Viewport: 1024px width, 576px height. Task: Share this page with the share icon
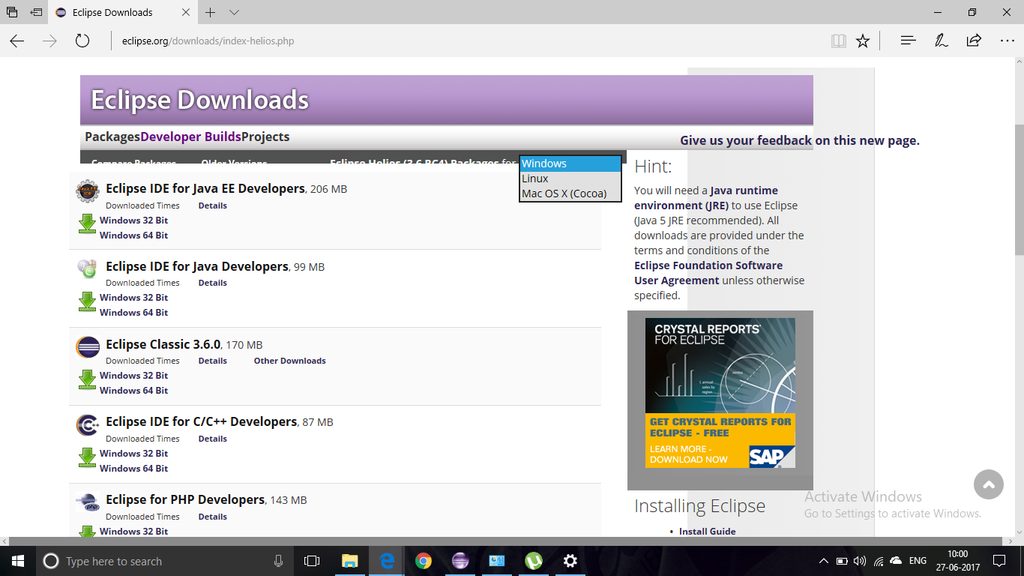click(x=974, y=40)
